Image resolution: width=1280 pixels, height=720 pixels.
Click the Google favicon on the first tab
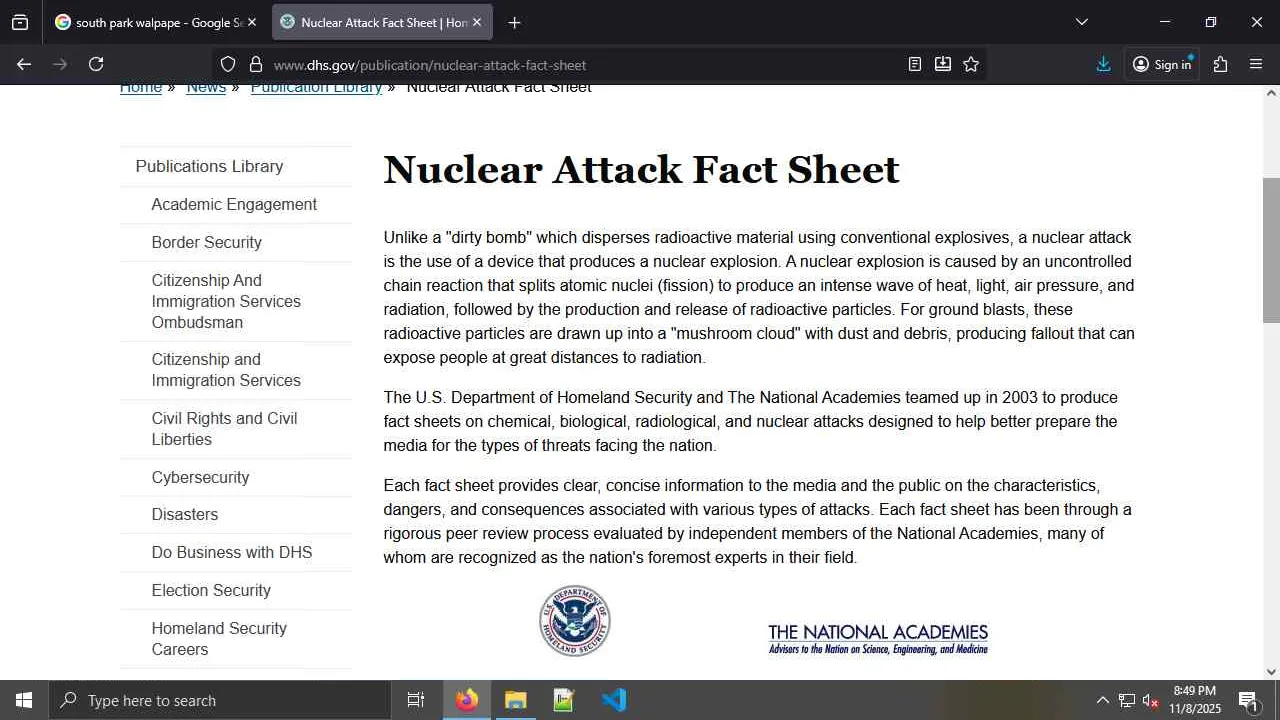coord(63,22)
